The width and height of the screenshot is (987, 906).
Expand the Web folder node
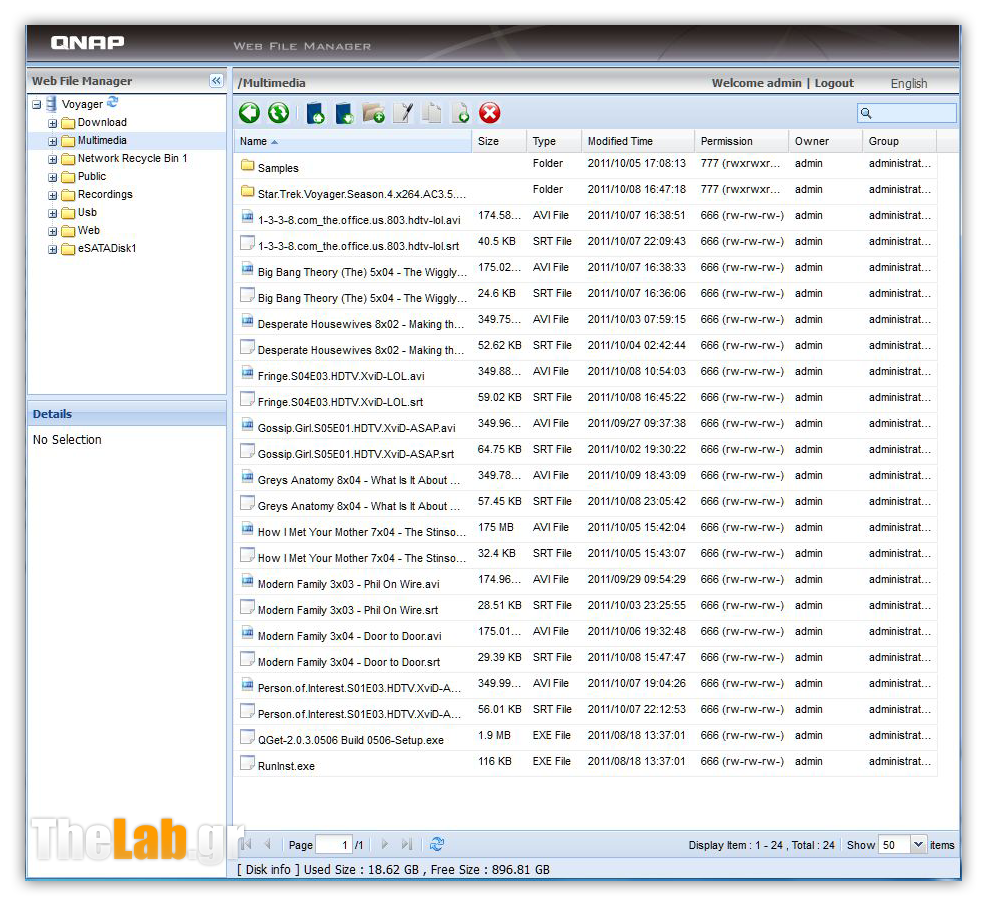(x=53, y=232)
